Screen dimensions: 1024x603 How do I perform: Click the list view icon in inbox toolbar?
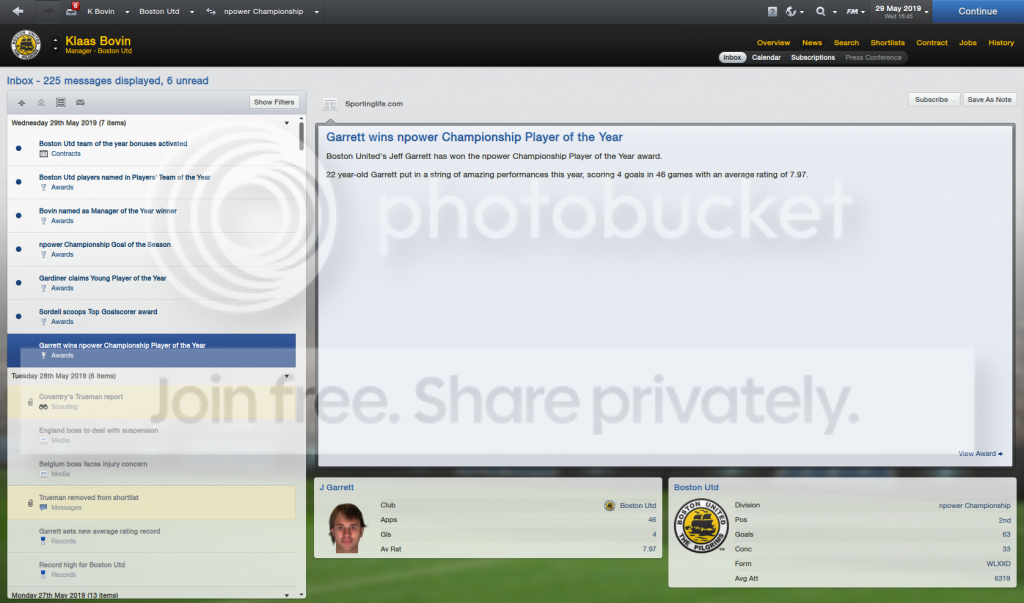click(61, 103)
